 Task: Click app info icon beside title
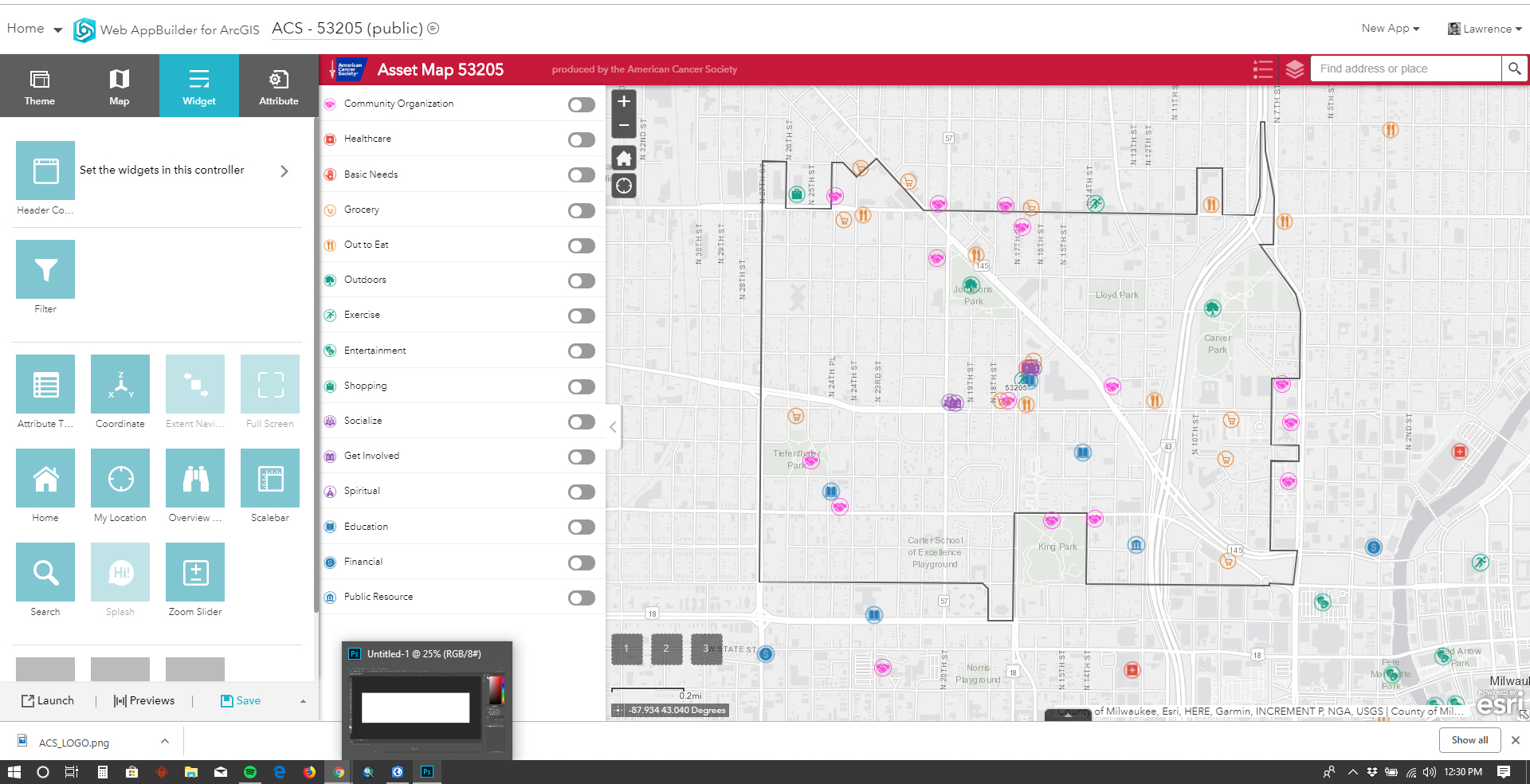pos(433,29)
